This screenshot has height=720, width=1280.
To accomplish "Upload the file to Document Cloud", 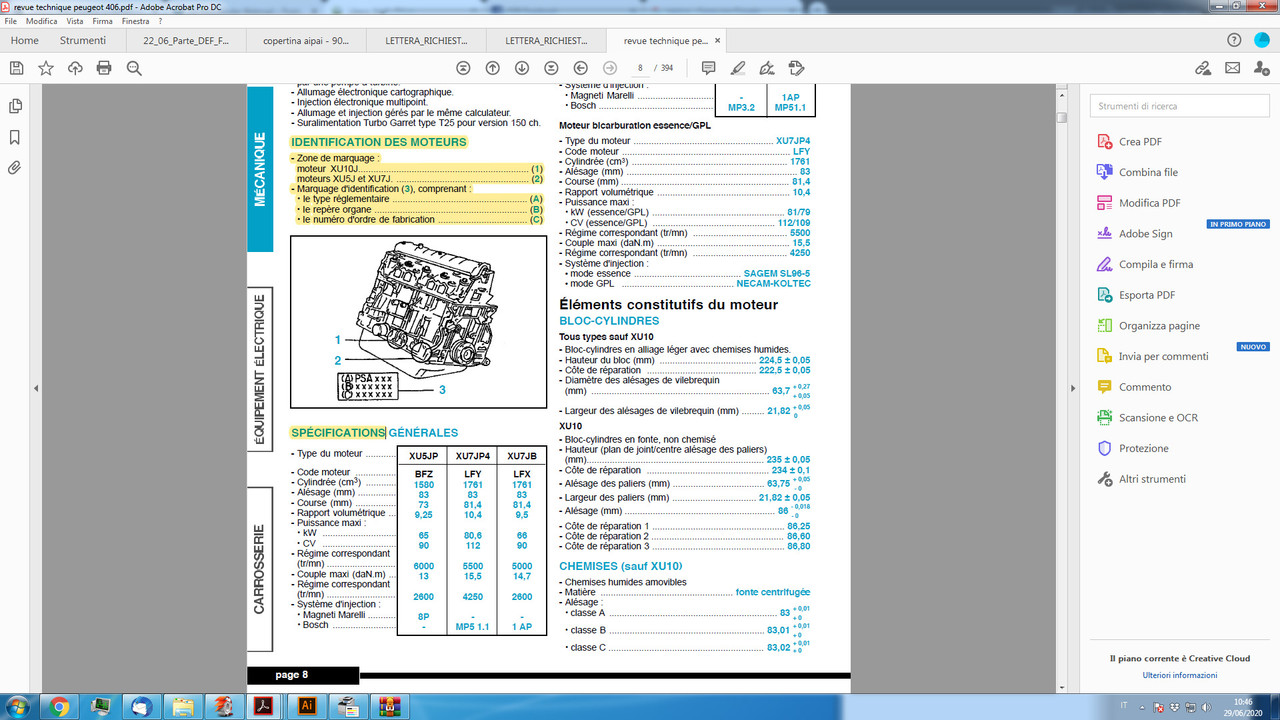I will [x=75, y=68].
